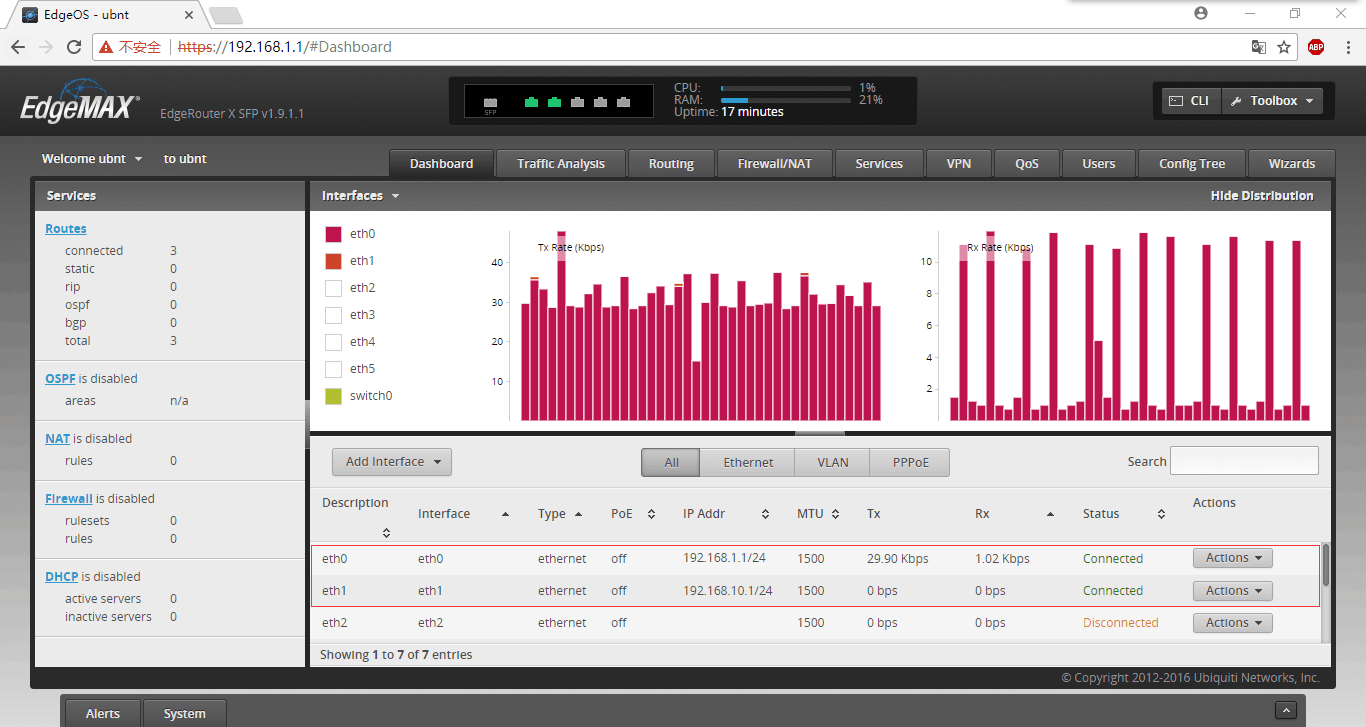Enable eth2 in the chart legend

[x=334, y=288]
